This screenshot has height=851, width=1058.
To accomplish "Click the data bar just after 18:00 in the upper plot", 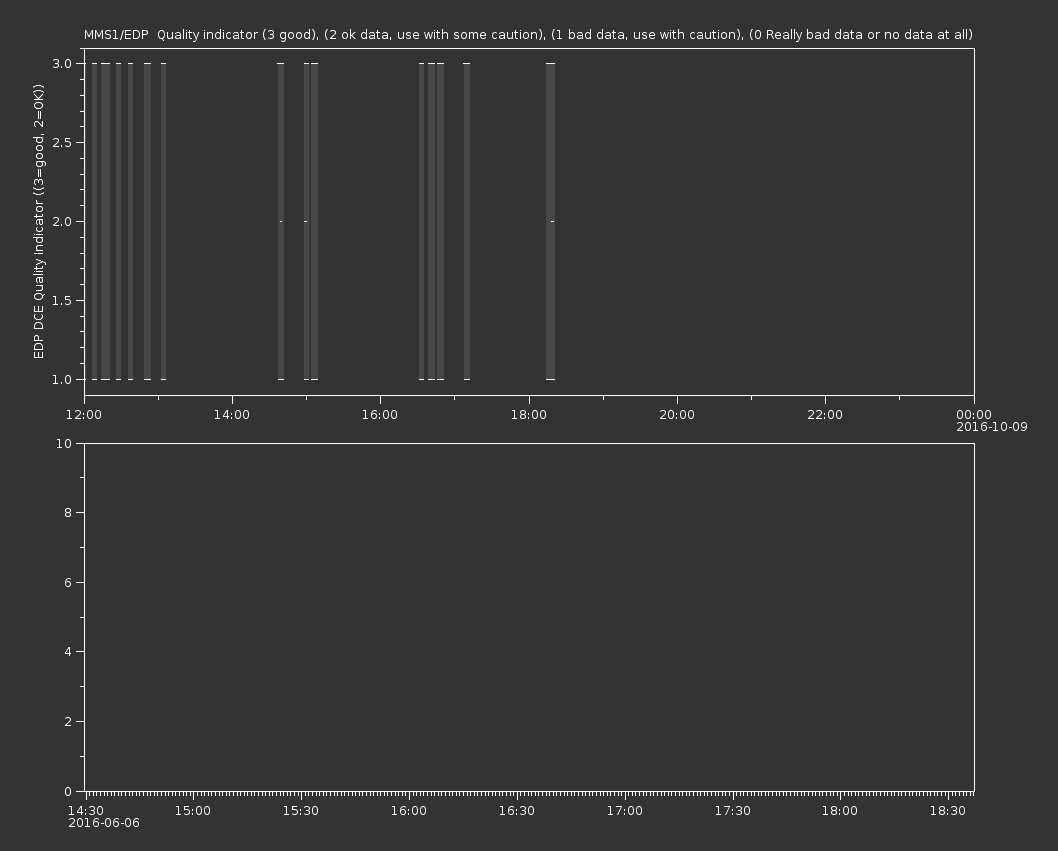I will pos(551,221).
